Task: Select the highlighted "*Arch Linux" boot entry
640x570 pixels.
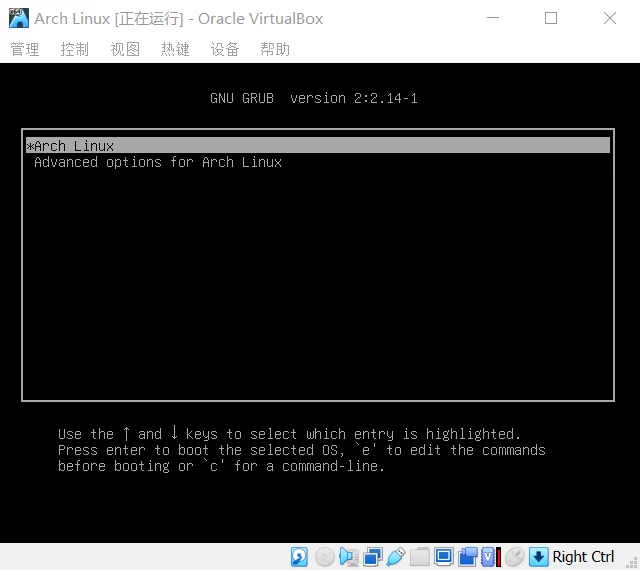Action: (x=318, y=145)
